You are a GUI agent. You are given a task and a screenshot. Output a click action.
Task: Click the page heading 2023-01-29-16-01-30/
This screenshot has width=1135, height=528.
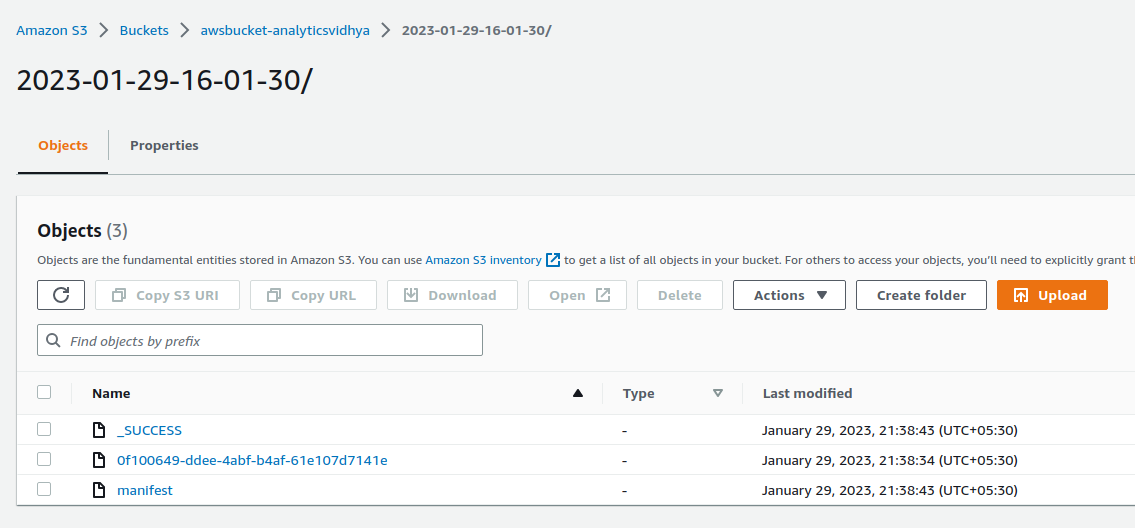(x=165, y=80)
